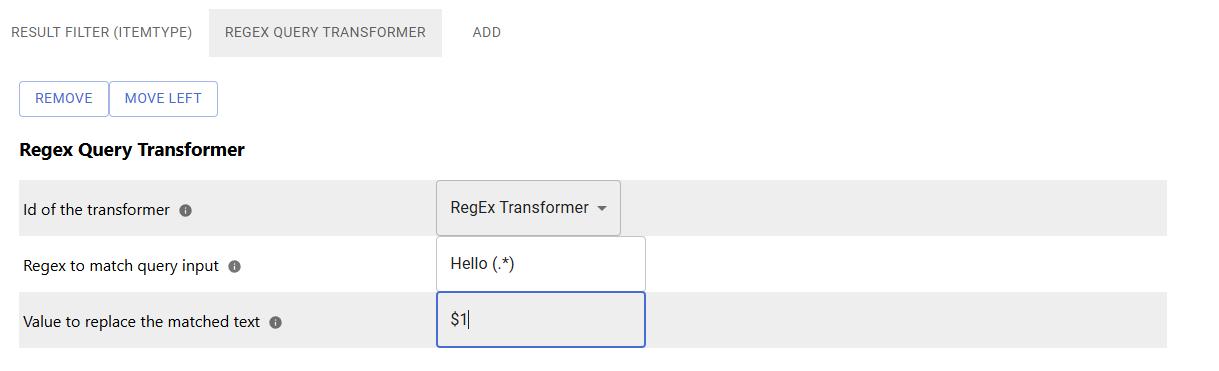Open the RegEx Transformer dropdown
1219x371 pixels.
pyautogui.click(x=528, y=208)
